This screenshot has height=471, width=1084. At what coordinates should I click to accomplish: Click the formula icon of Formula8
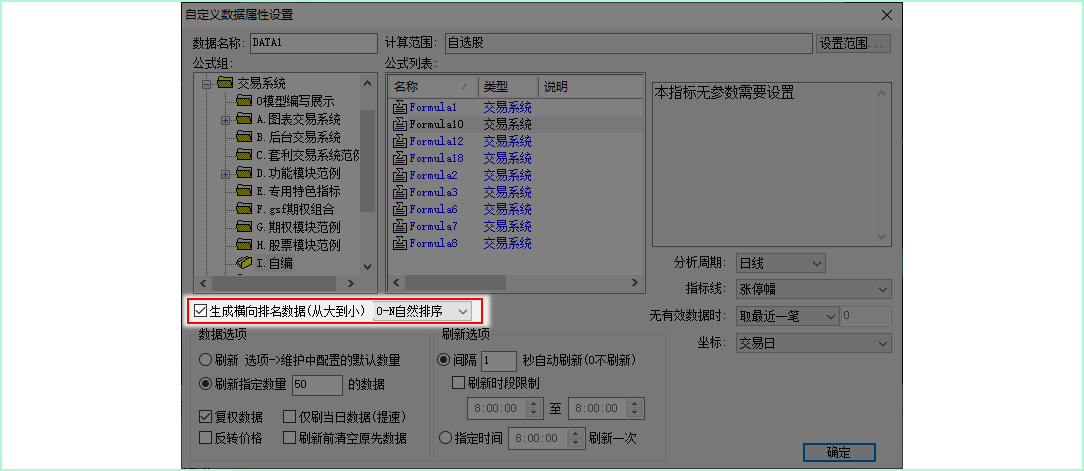pos(400,243)
